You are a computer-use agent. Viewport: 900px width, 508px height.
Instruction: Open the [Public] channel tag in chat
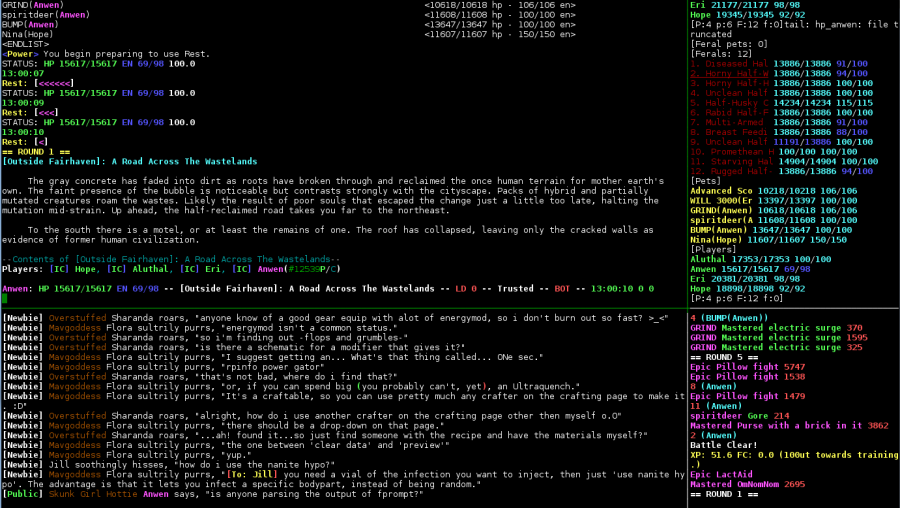(24, 493)
